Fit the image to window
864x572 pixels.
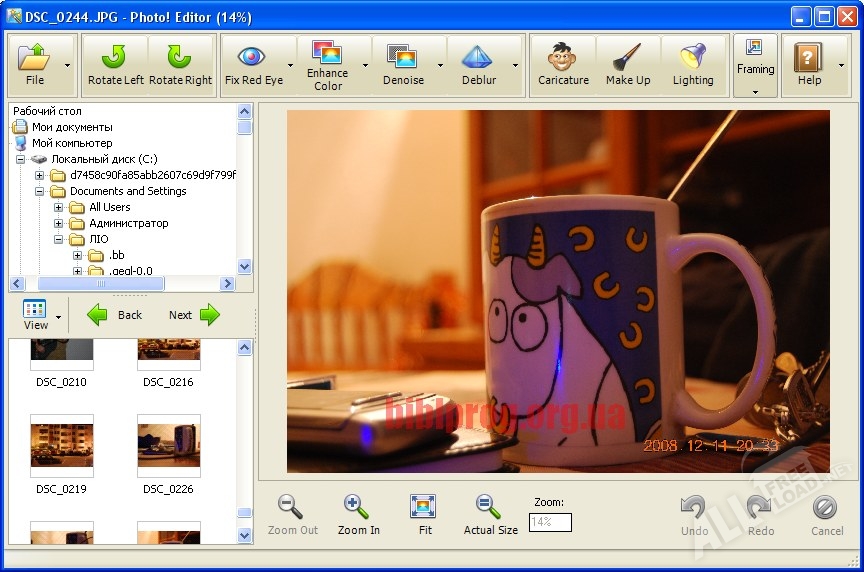(424, 514)
